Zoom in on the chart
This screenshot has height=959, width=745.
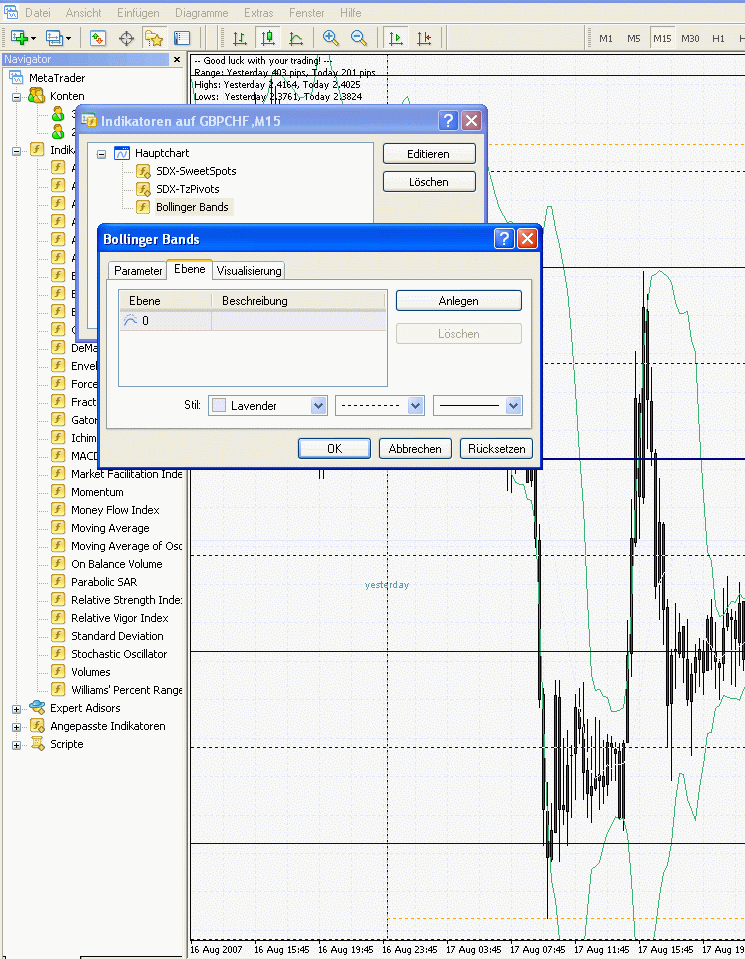pyautogui.click(x=331, y=38)
